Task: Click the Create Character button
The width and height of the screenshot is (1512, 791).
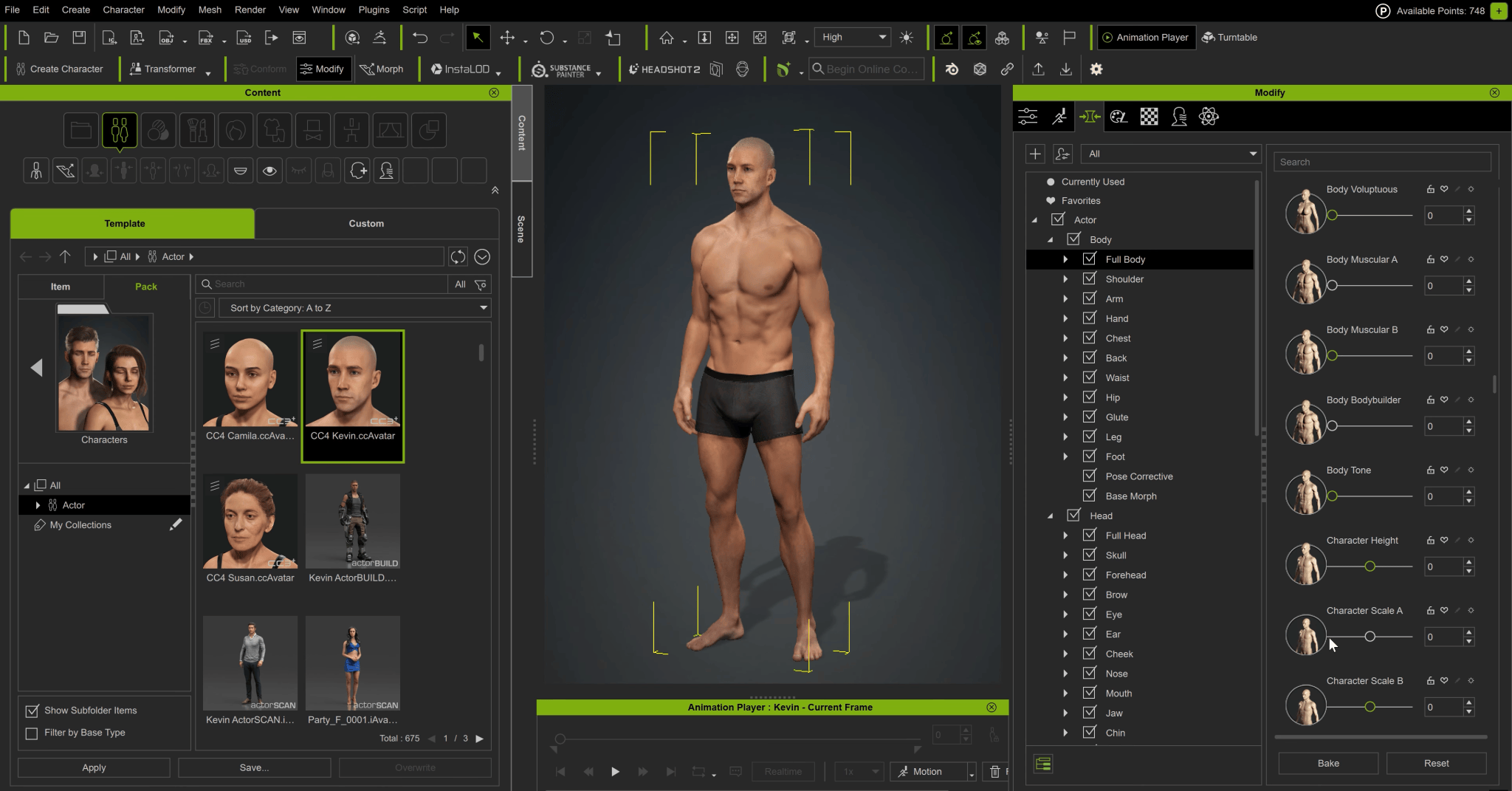Action: (x=59, y=69)
